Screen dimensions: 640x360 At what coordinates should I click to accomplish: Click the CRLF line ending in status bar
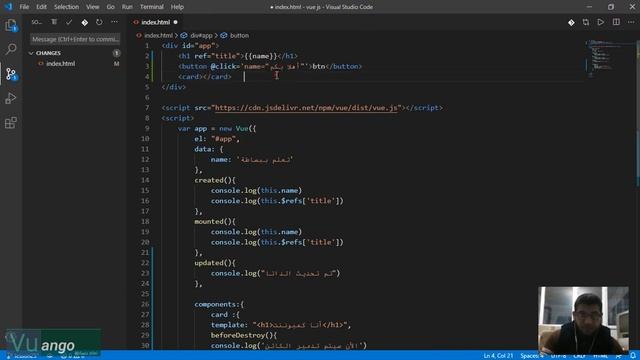(x=579, y=356)
